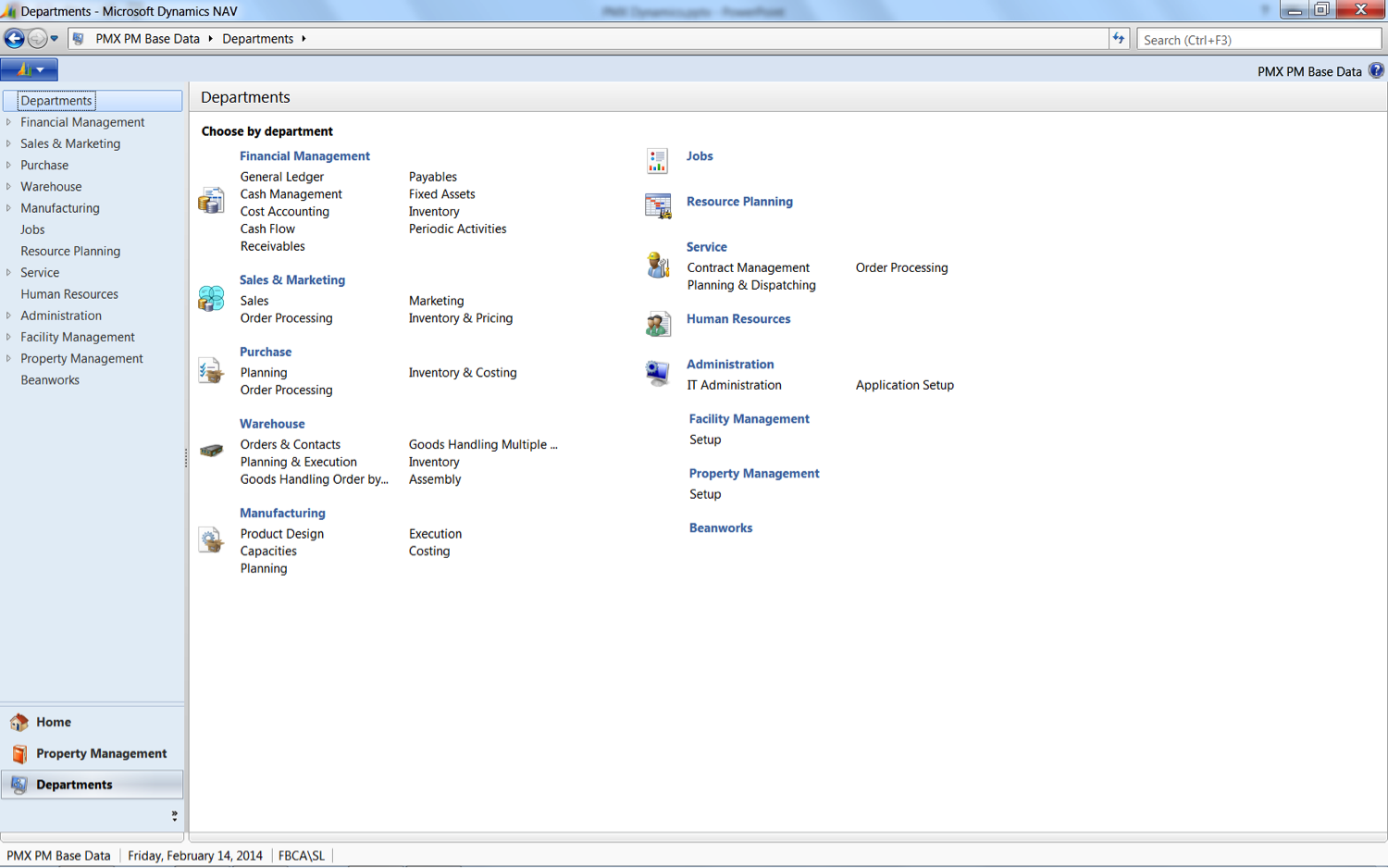Click the Administration computer icon

658,373
